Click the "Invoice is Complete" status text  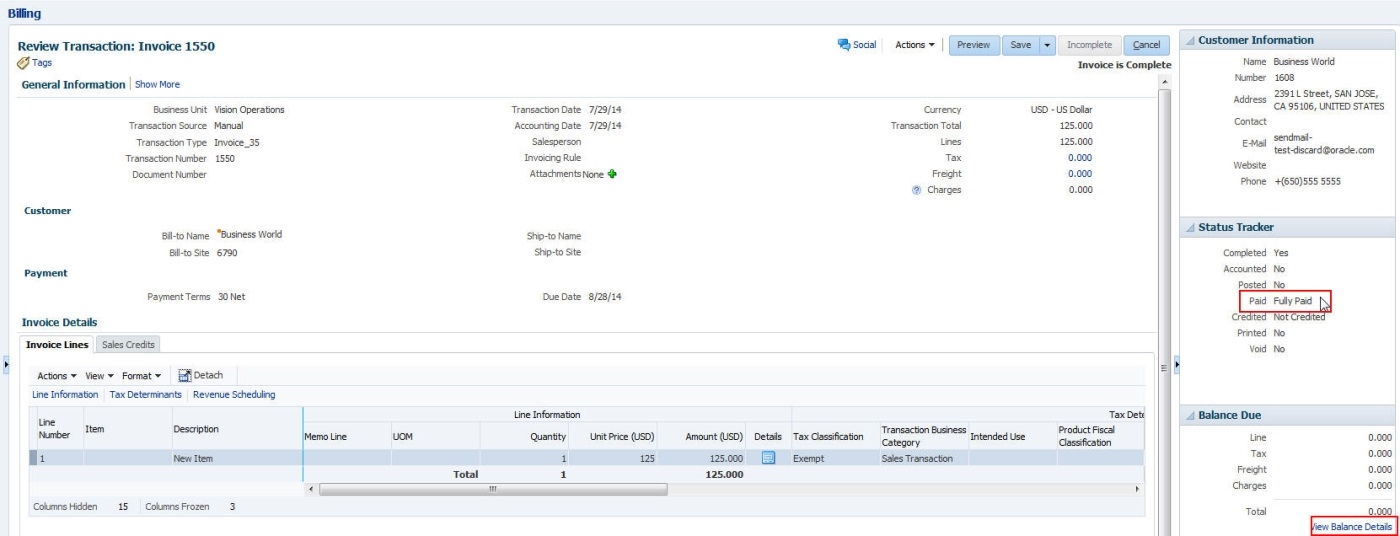point(1124,65)
